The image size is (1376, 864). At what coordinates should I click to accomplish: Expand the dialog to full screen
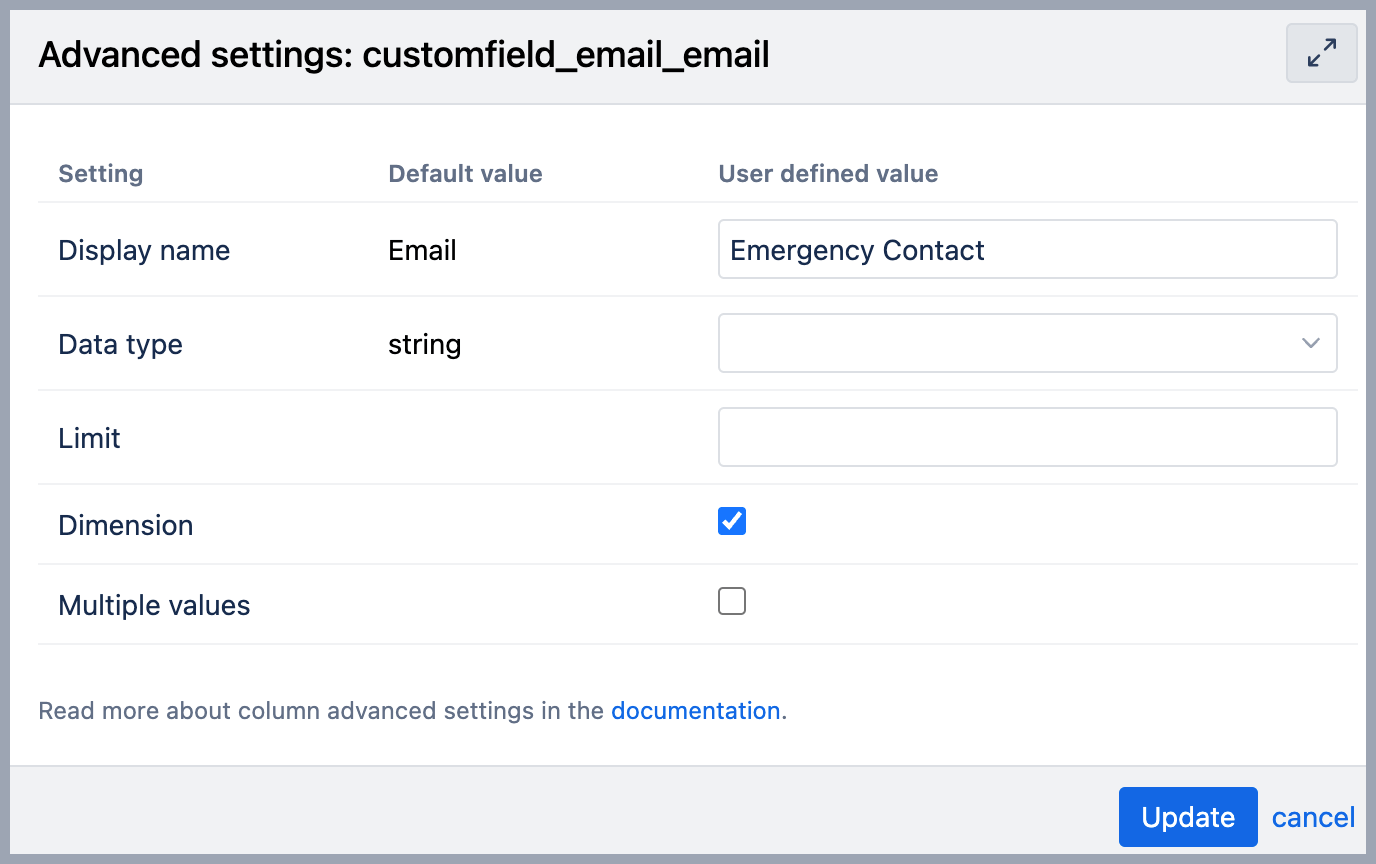click(x=1321, y=53)
